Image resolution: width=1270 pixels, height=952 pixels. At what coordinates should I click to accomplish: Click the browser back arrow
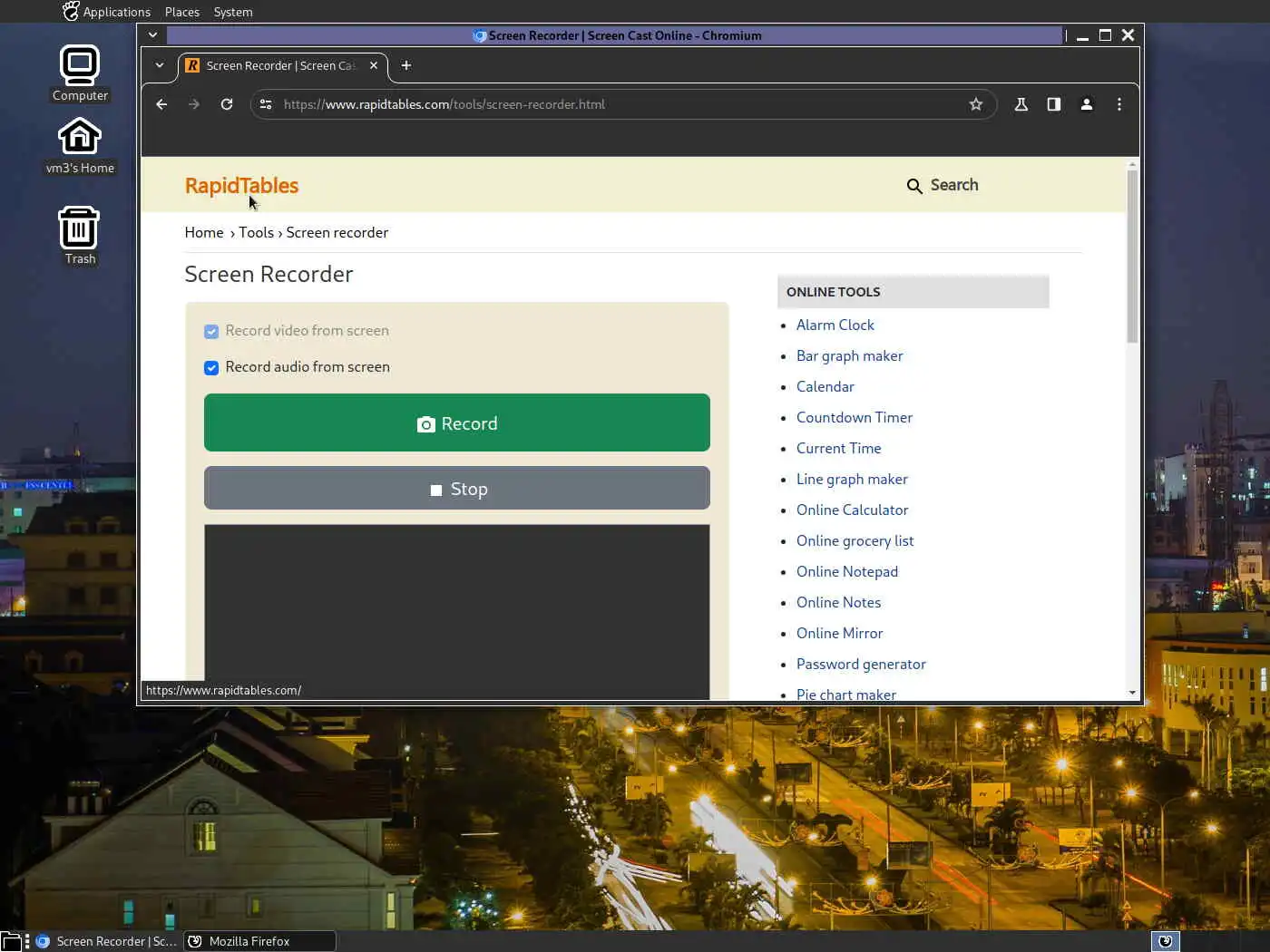click(x=161, y=104)
